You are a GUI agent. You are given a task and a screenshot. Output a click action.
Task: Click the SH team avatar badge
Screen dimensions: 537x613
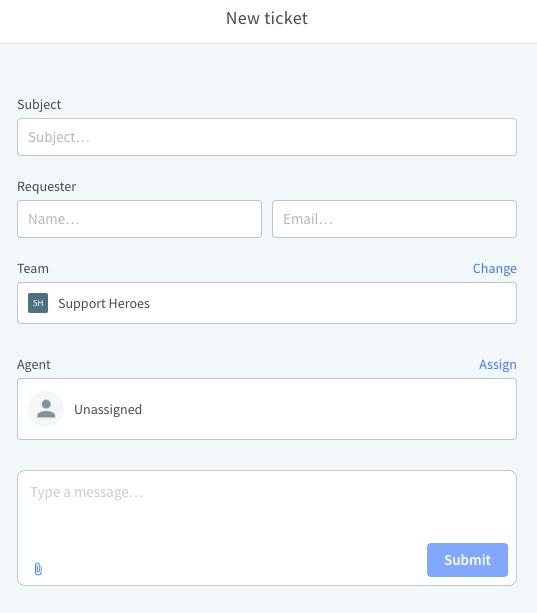(x=38, y=303)
